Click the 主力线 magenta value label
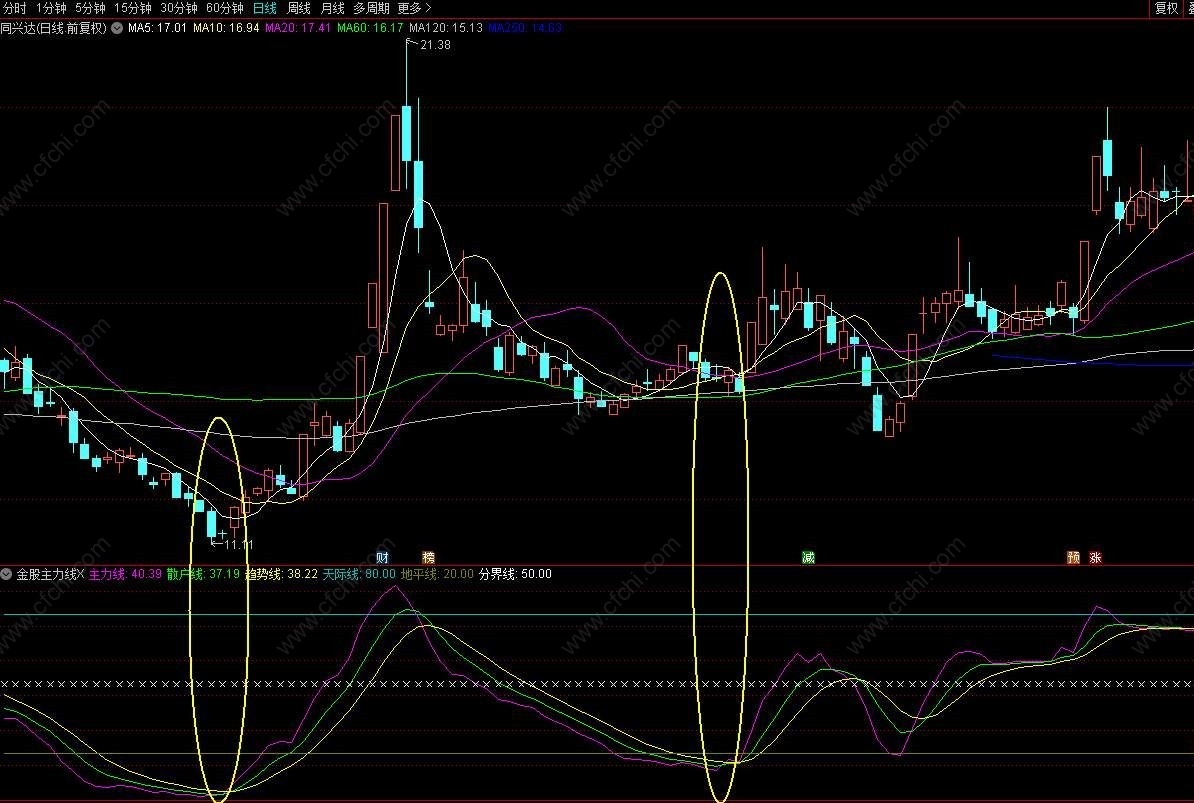1194x803 pixels. click(x=125, y=574)
